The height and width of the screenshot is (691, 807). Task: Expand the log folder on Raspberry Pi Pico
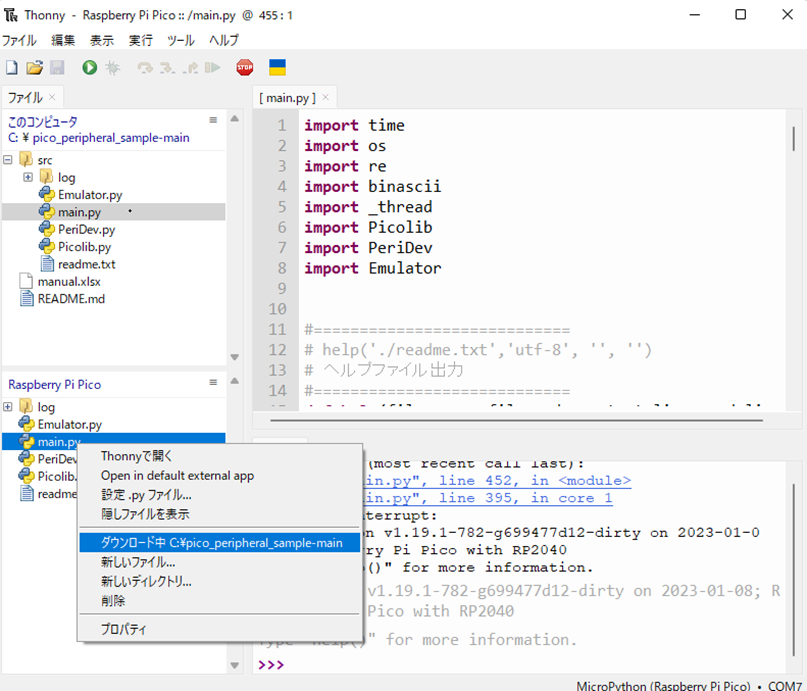coord(9,408)
